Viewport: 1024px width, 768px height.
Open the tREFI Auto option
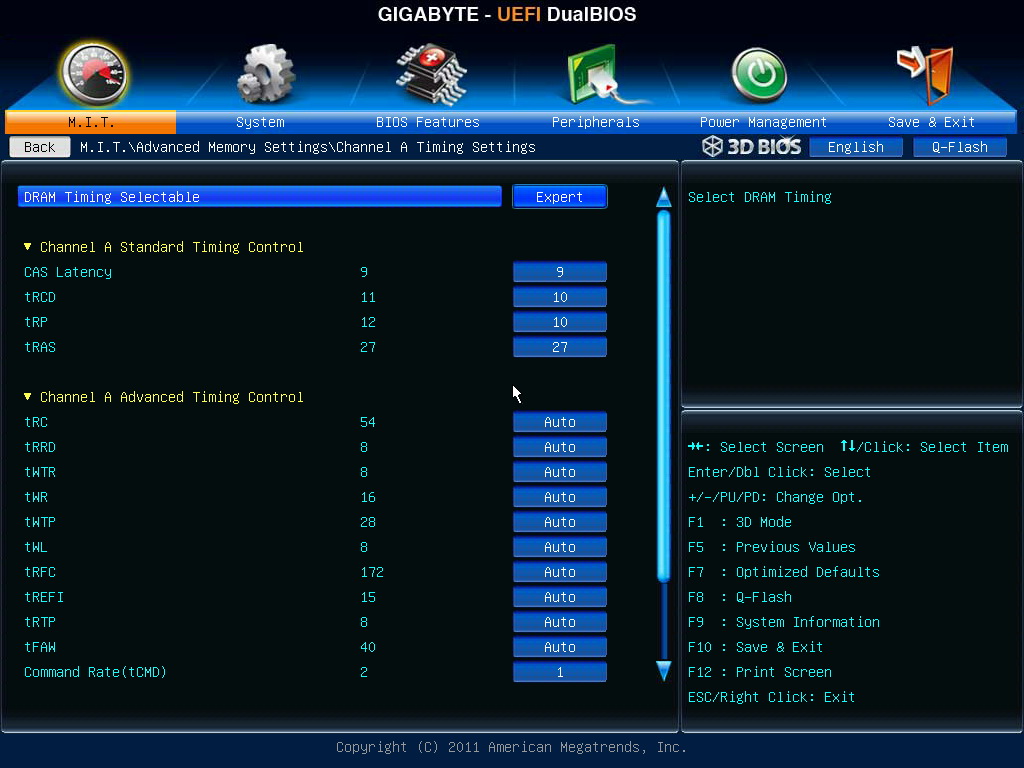tap(560, 597)
